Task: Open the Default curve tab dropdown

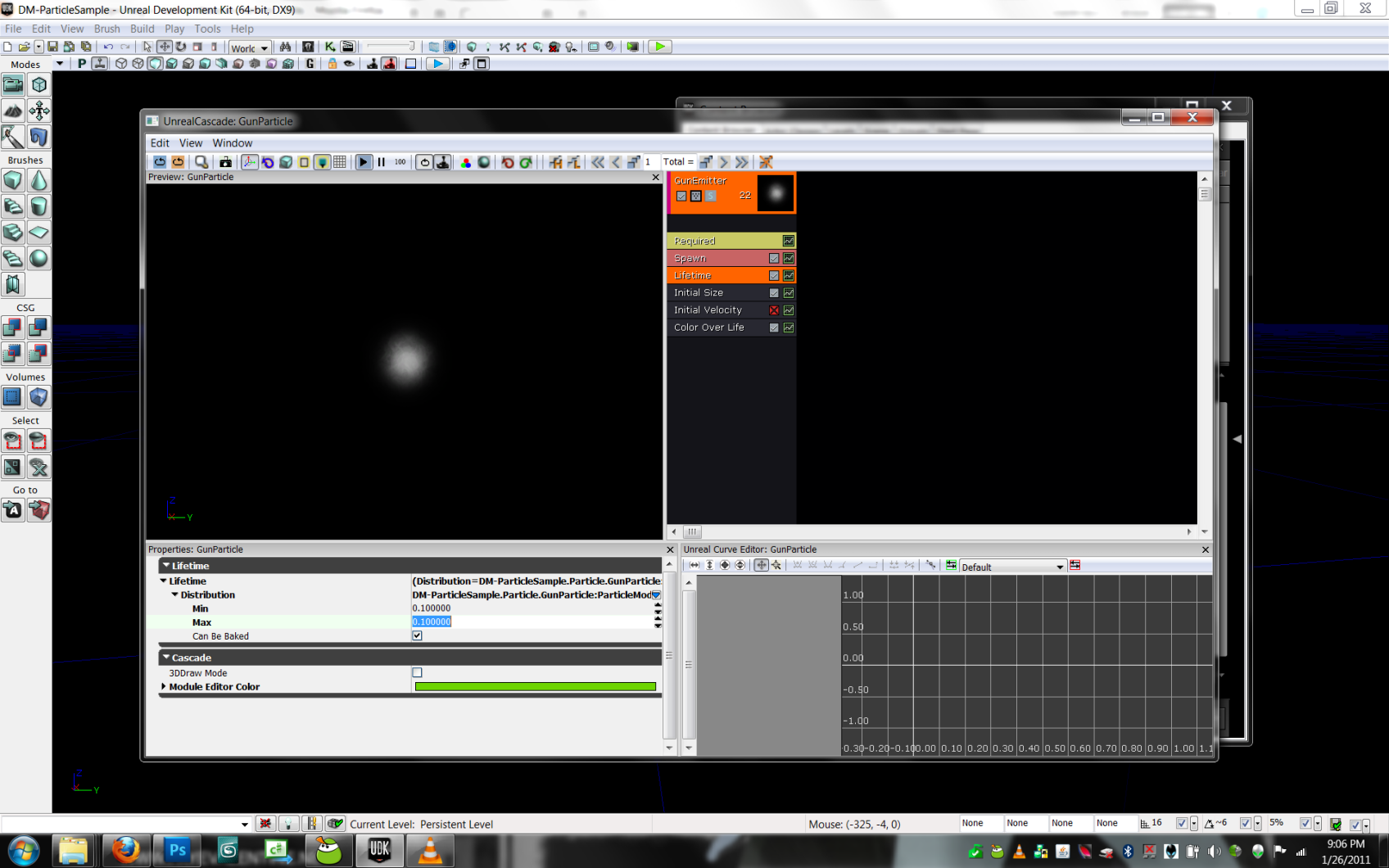Action: [x=1060, y=567]
